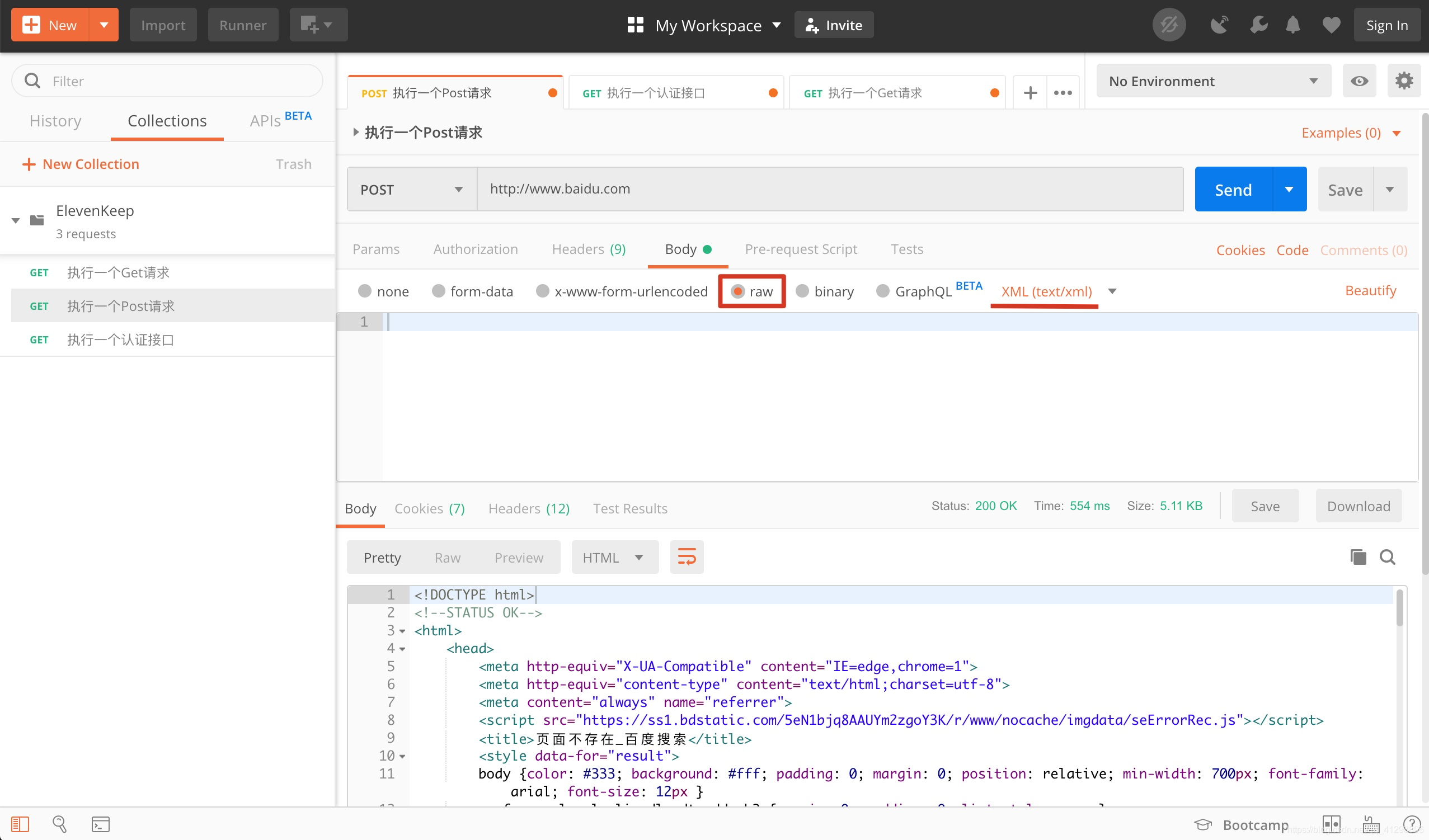
Task: Click the copy icon in response panel
Action: coord(1357,557)
